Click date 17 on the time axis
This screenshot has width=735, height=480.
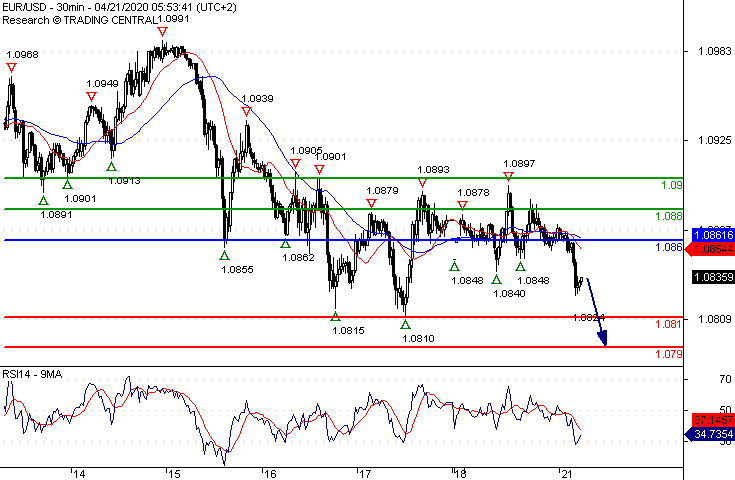tap(365, 474)
